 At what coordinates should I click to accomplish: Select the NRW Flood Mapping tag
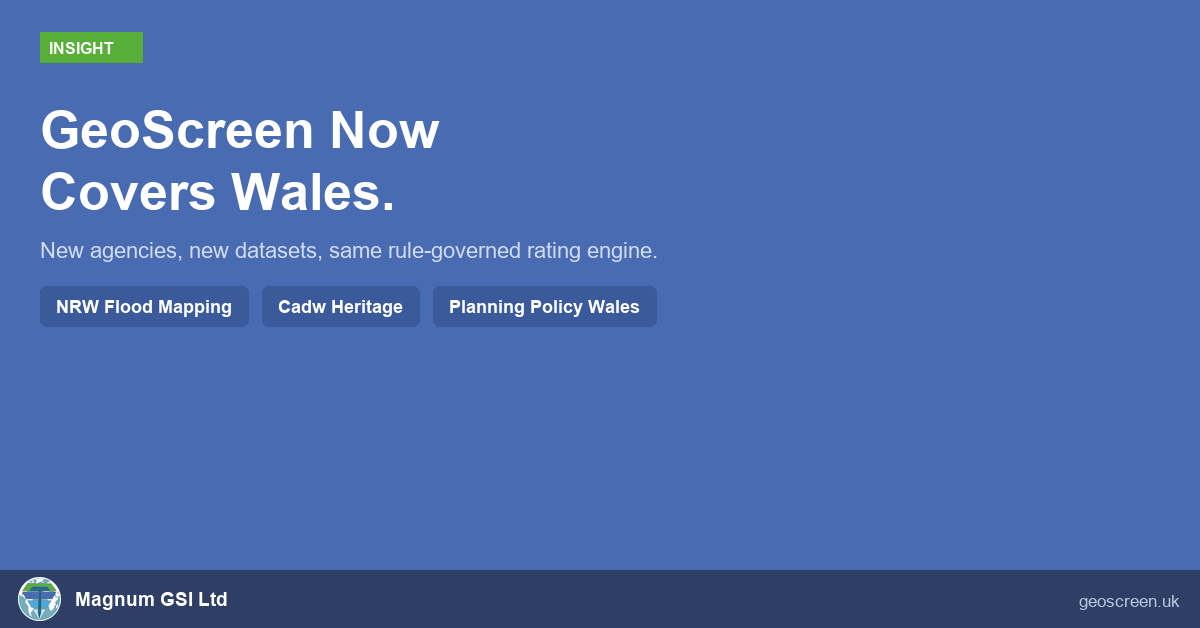(x=144, y=307)
